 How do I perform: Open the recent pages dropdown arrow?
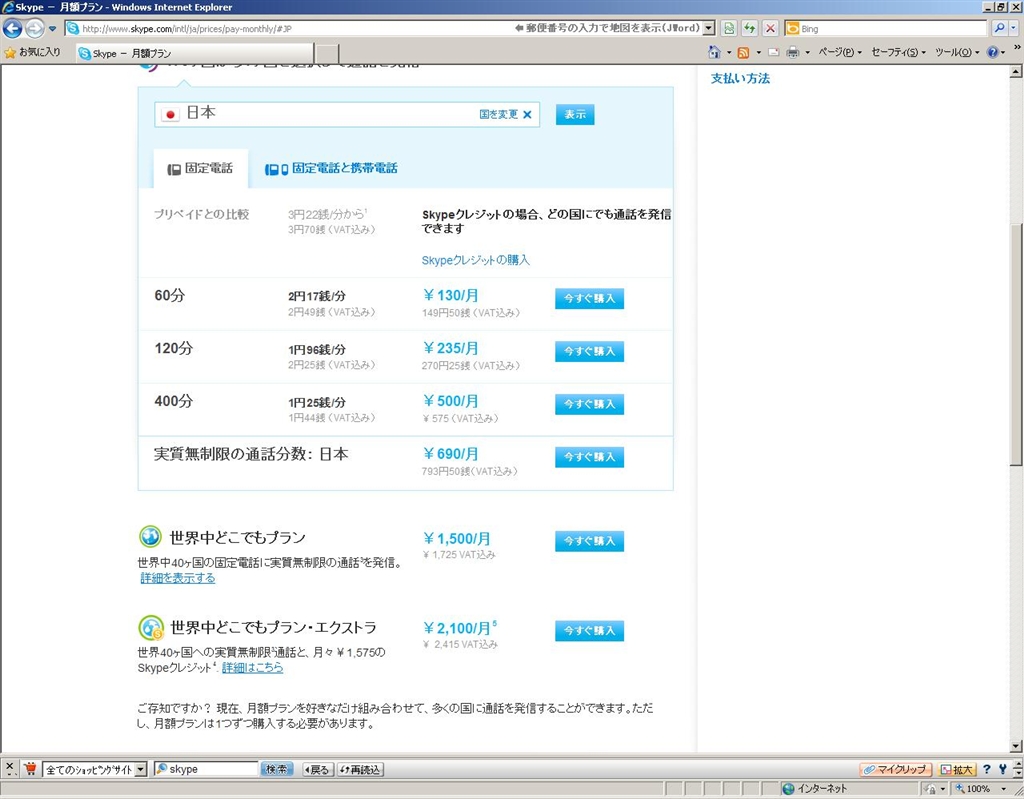pos(52,29)
